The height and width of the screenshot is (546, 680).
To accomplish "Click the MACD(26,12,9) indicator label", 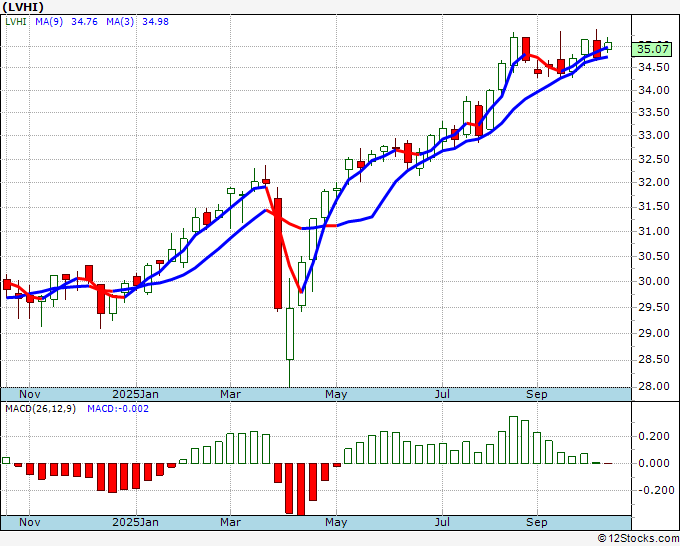I will coord(40,409).
